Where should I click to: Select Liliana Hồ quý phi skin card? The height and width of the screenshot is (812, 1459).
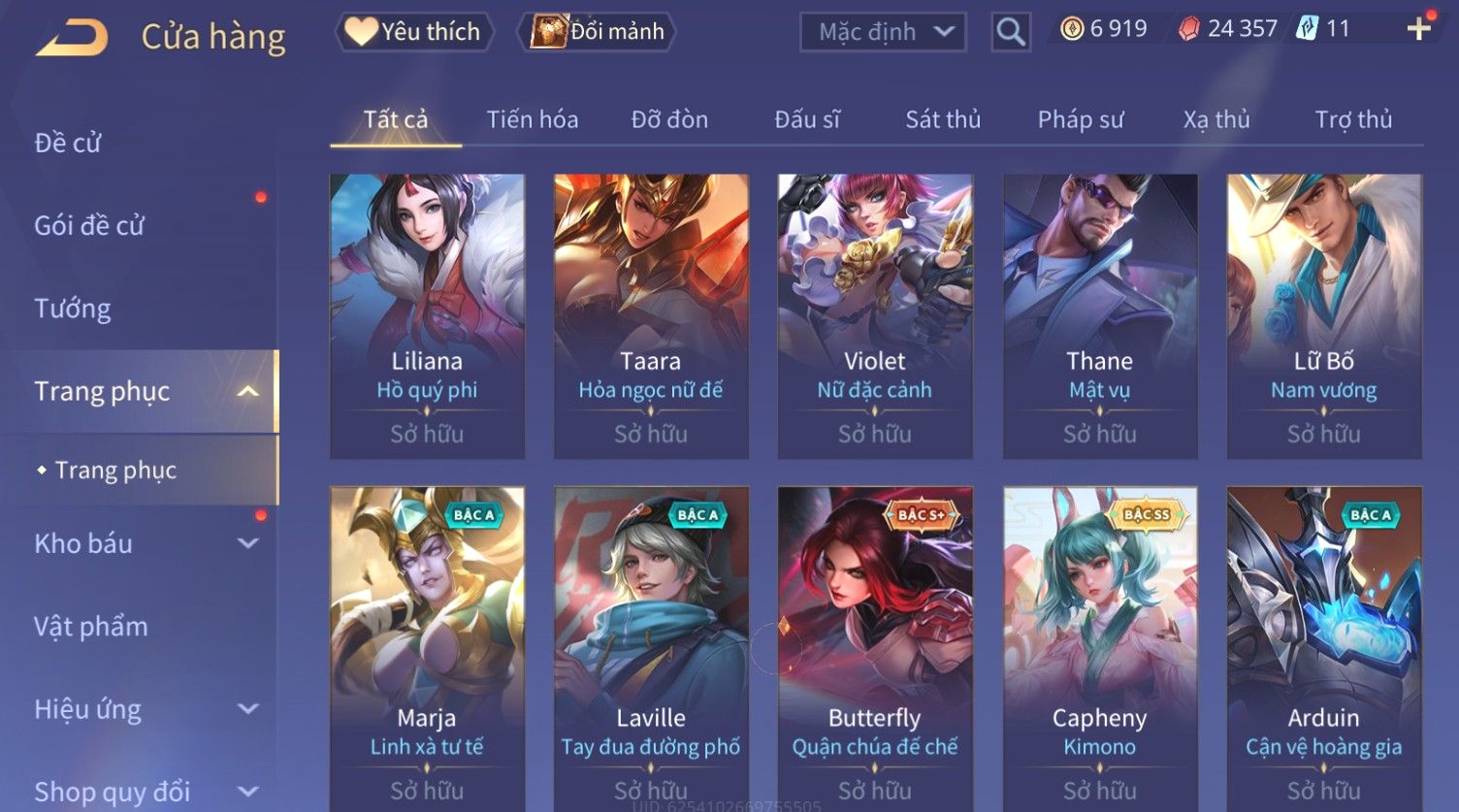click(427, 316)
